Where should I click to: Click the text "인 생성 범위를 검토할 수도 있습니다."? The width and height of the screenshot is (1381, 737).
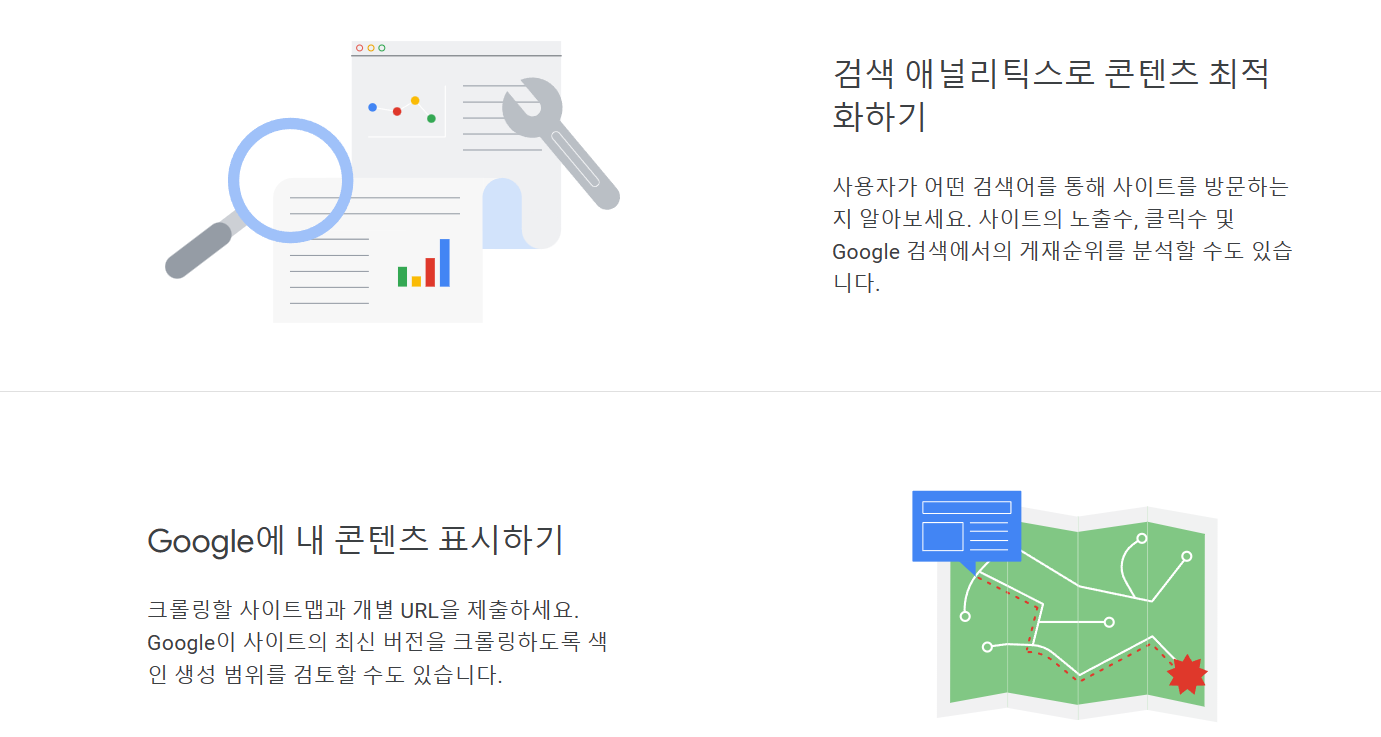point(325,675)
